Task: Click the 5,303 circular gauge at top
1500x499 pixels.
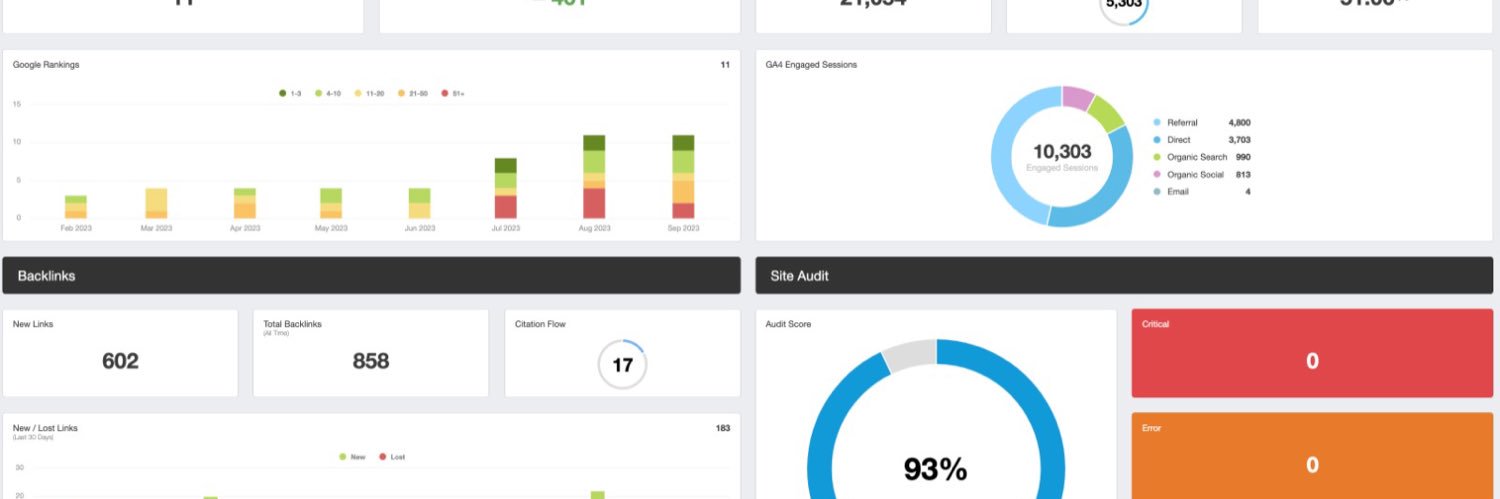Action: [x=1124, y=6]
